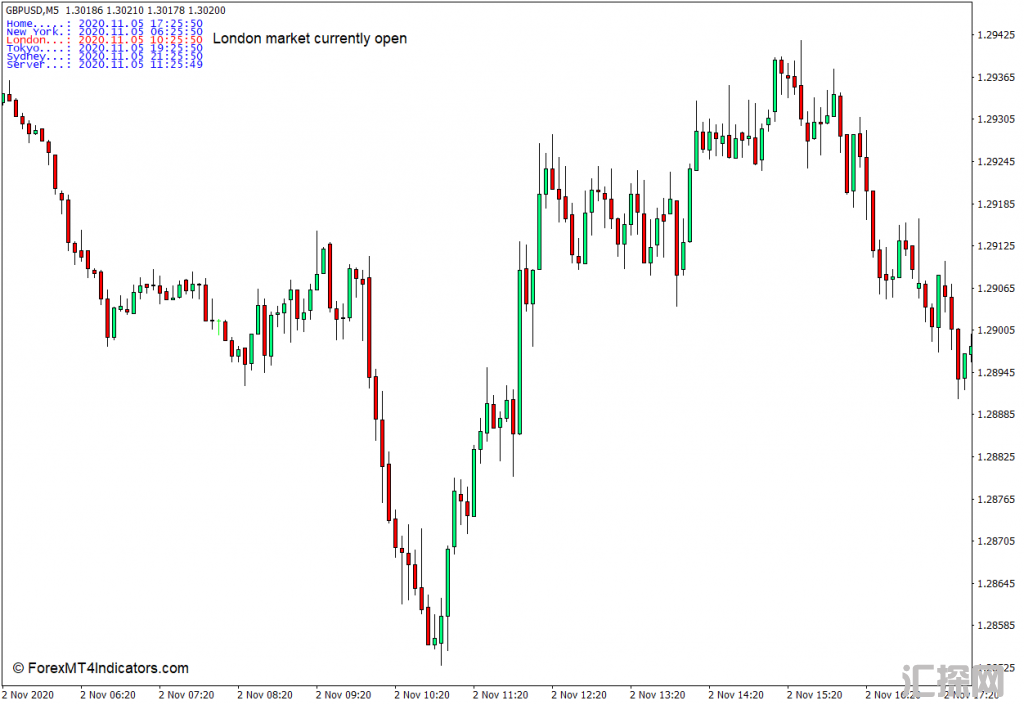Image resolution: width=1024 pixels, height=705 pixels.
Task: Select the 1.28585 price axis label
Action: 996,626
